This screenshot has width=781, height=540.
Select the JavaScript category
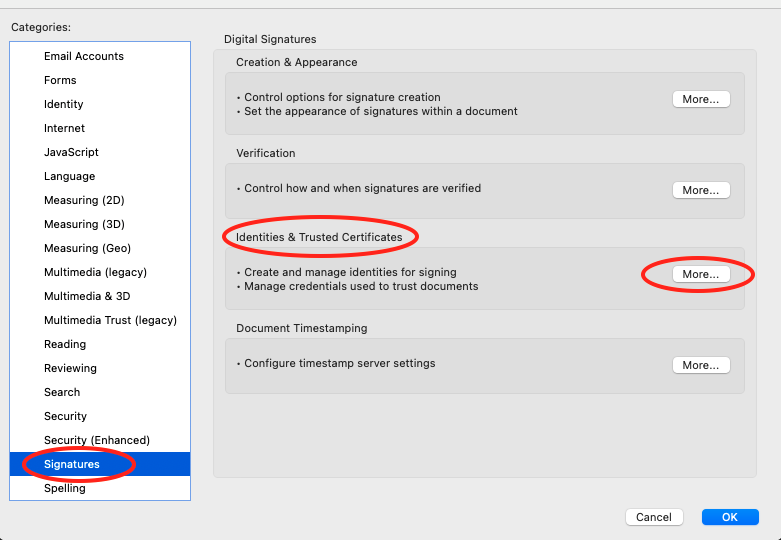point(100,152)
